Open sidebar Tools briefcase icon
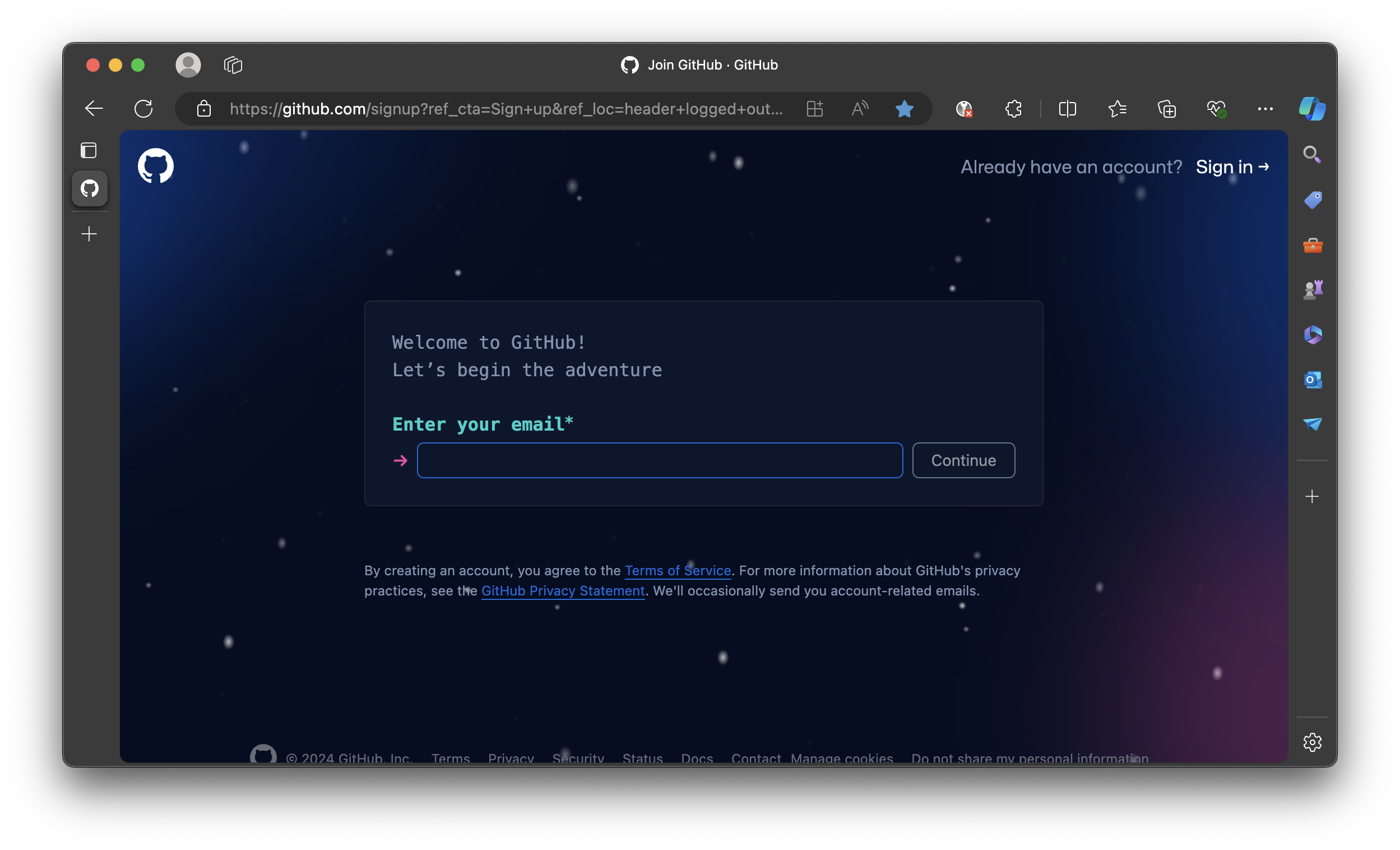The height and width of the screenshot is (850, 1400). (1313, 245)
